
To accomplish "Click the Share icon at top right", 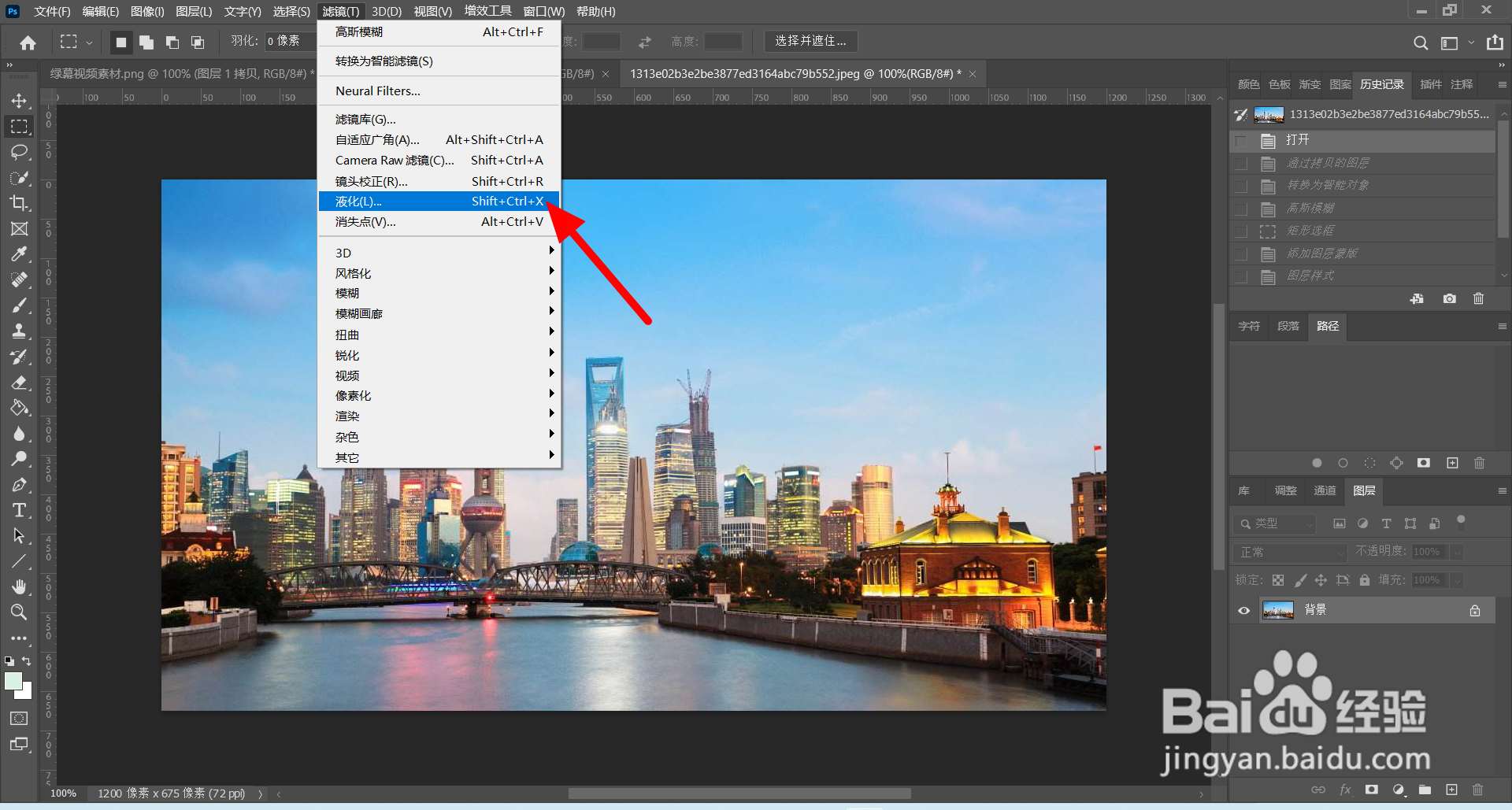I will 1495,43.
